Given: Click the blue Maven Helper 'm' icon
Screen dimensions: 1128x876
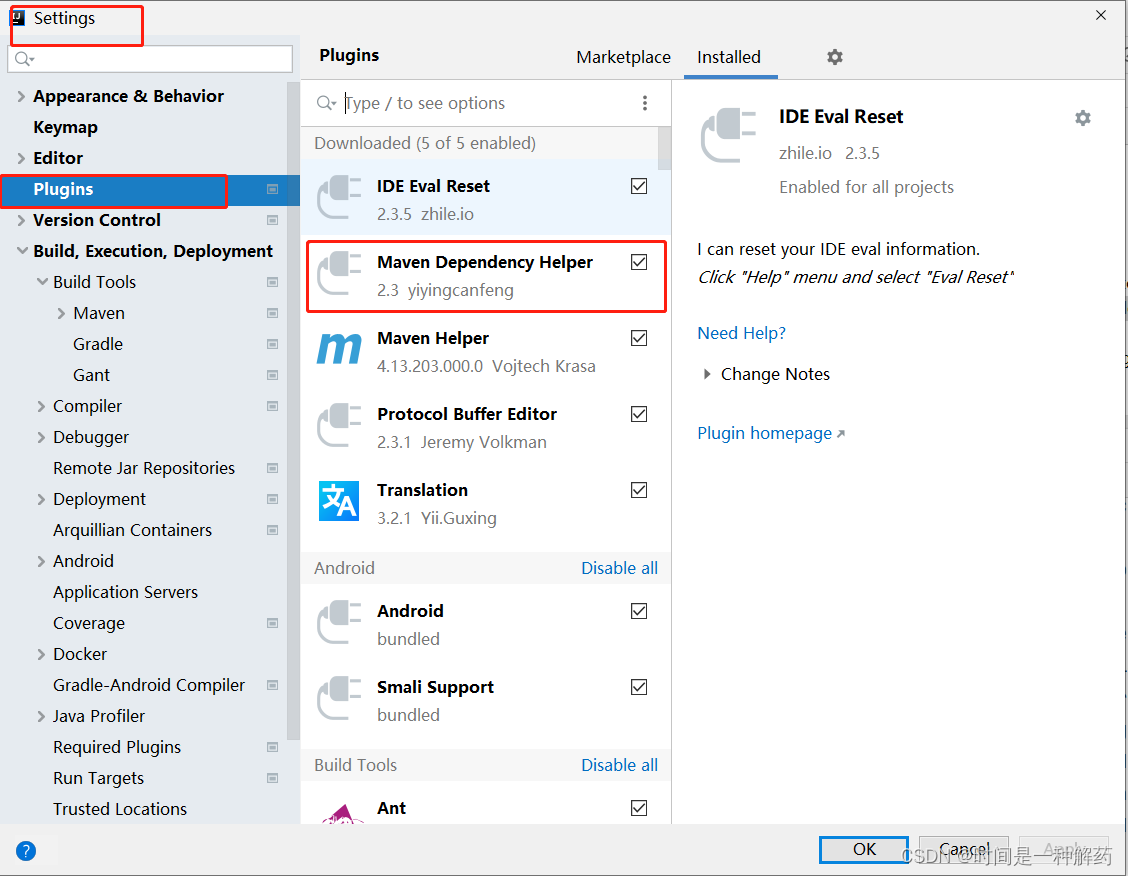Looking at the screenshot, I should tap(339, 350).
